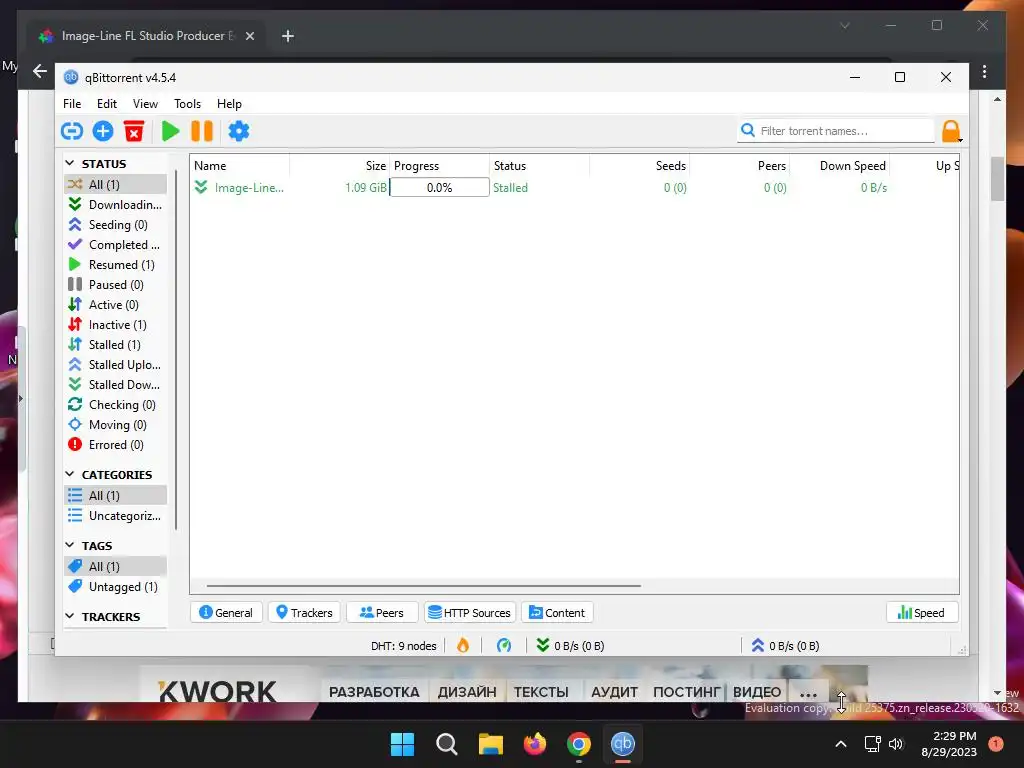This screenshot has height=768, width=1024.
Task: Open File Explorer from the taskbar
Action: [x=490, y=744]
